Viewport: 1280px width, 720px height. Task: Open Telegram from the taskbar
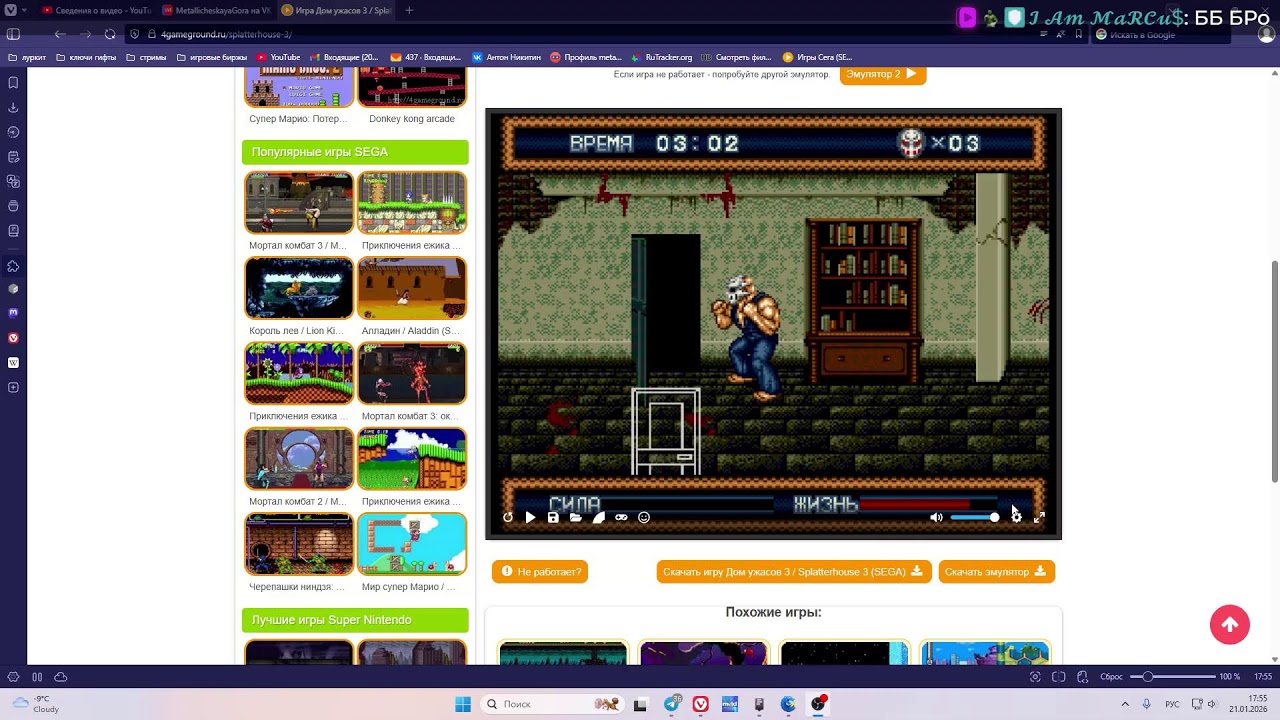[671, 704]
